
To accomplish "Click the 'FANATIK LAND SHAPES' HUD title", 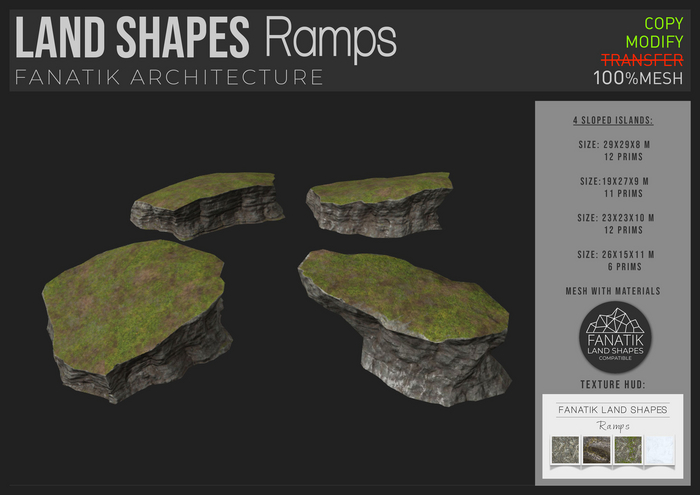I will [612, 410].
